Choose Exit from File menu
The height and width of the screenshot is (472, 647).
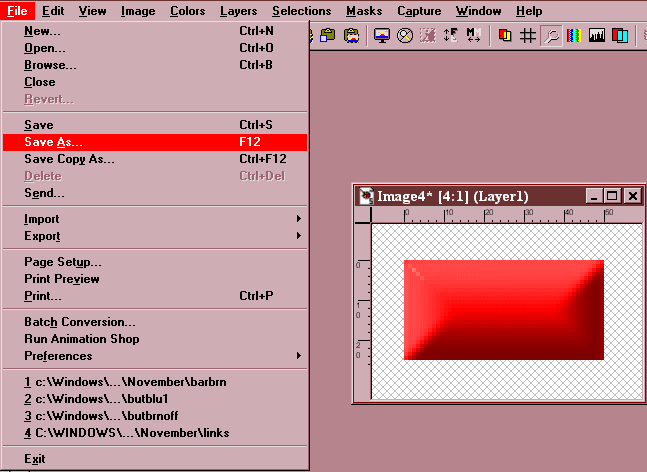[155, 459]
